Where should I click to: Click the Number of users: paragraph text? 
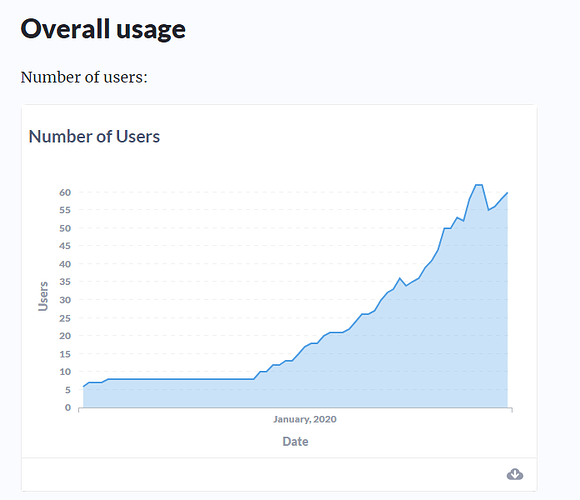click(x=84, y=77)
